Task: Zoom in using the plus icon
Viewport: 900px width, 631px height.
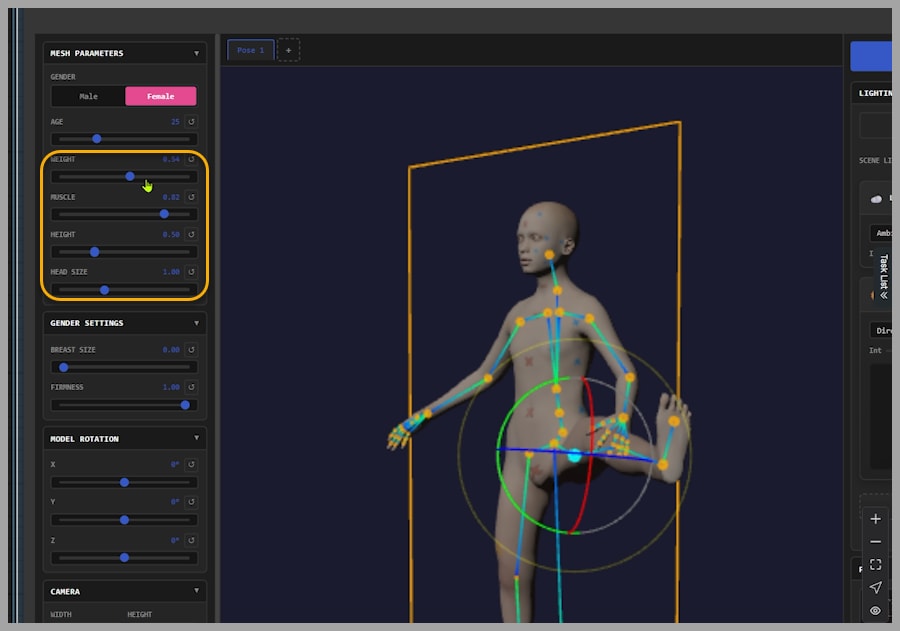Action: click(875, 519)
